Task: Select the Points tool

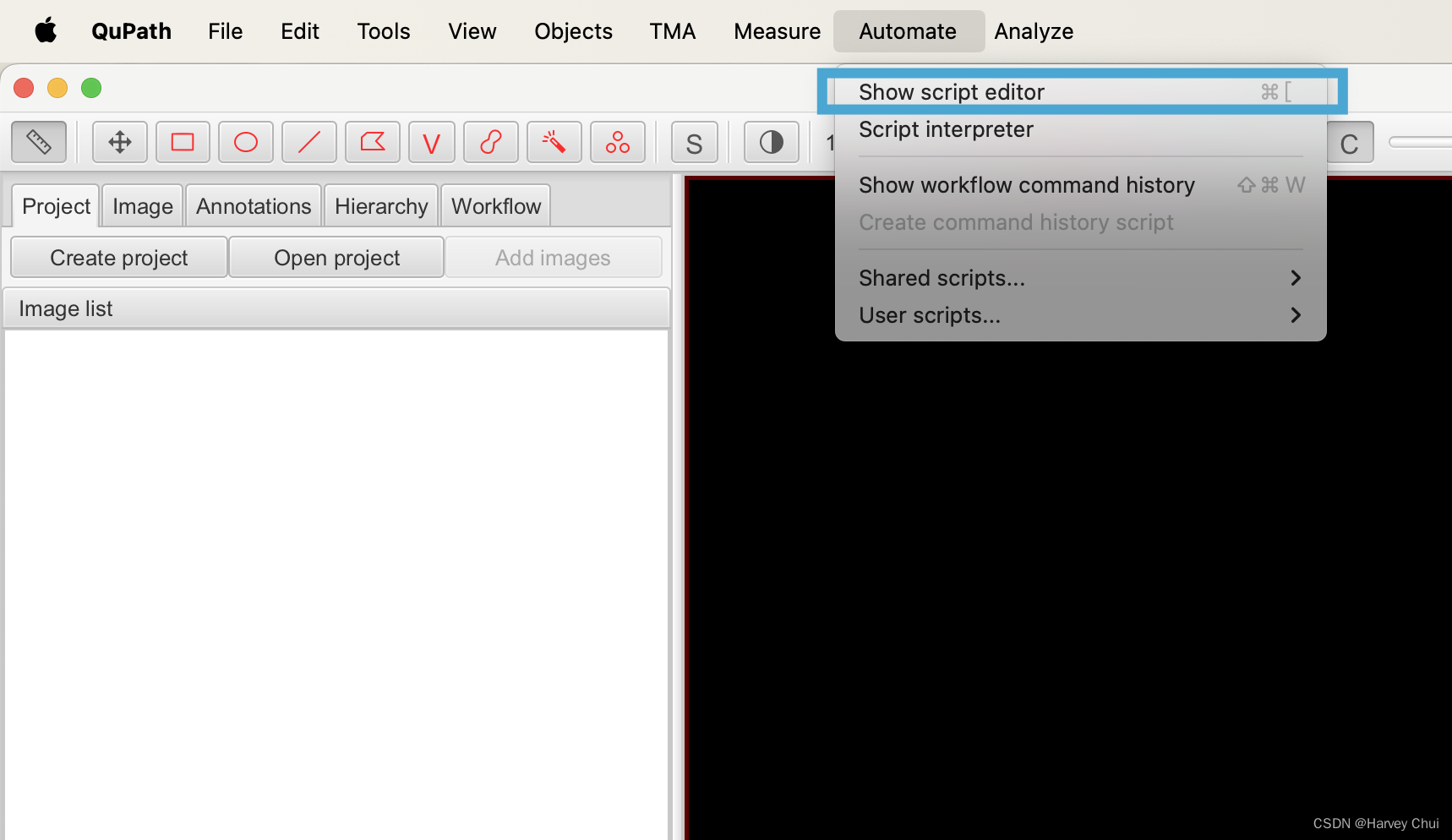Action: (x=618, y=142)
